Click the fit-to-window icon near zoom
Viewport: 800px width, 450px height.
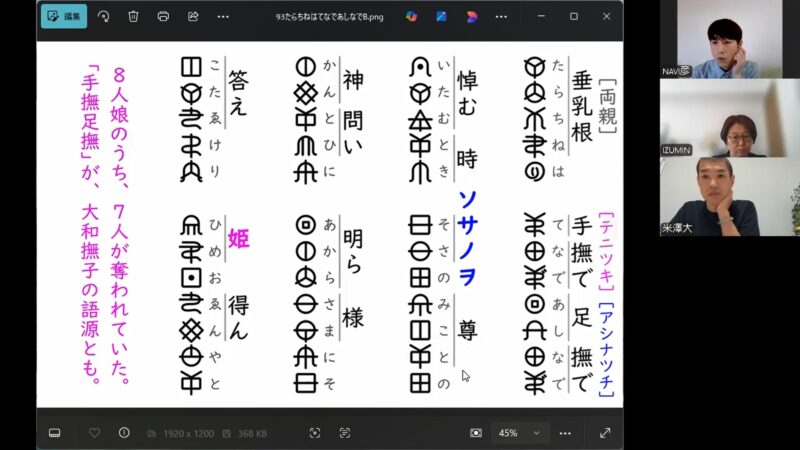476,433
